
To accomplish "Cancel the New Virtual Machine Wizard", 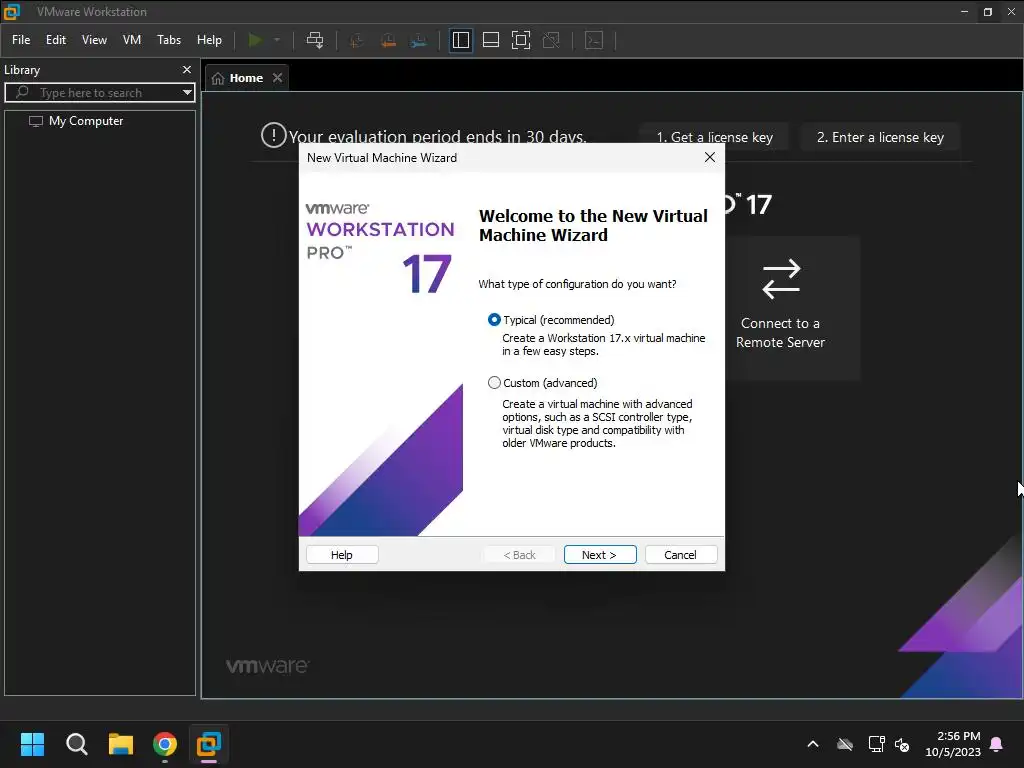I will tap(680, 554).
